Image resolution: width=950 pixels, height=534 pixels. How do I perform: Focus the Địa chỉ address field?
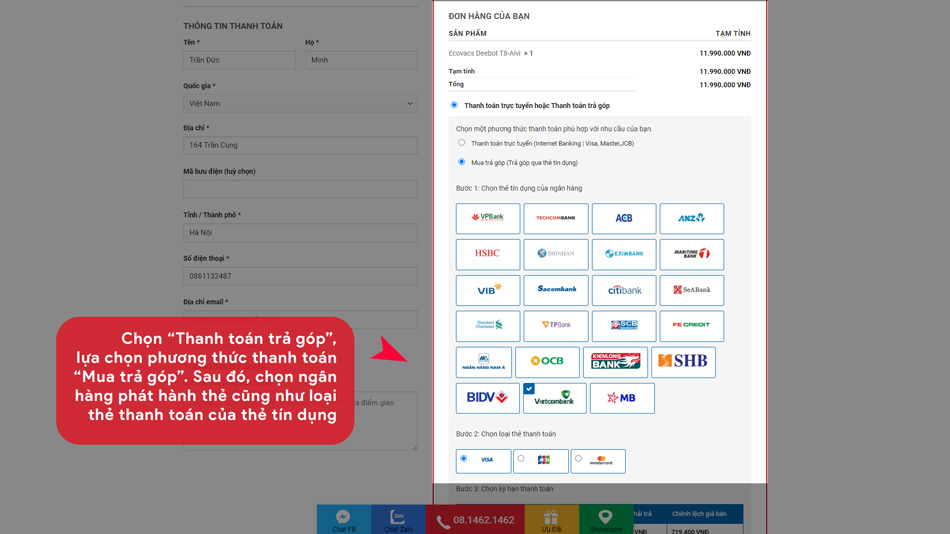click(x=300, y=146)
